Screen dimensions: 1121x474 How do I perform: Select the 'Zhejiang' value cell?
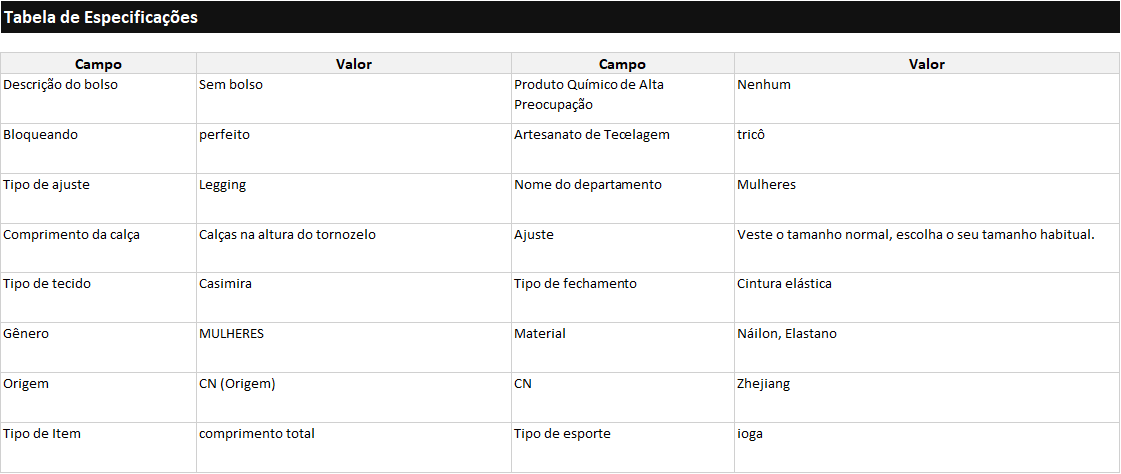pyautogui.click(x=763, y=384)
